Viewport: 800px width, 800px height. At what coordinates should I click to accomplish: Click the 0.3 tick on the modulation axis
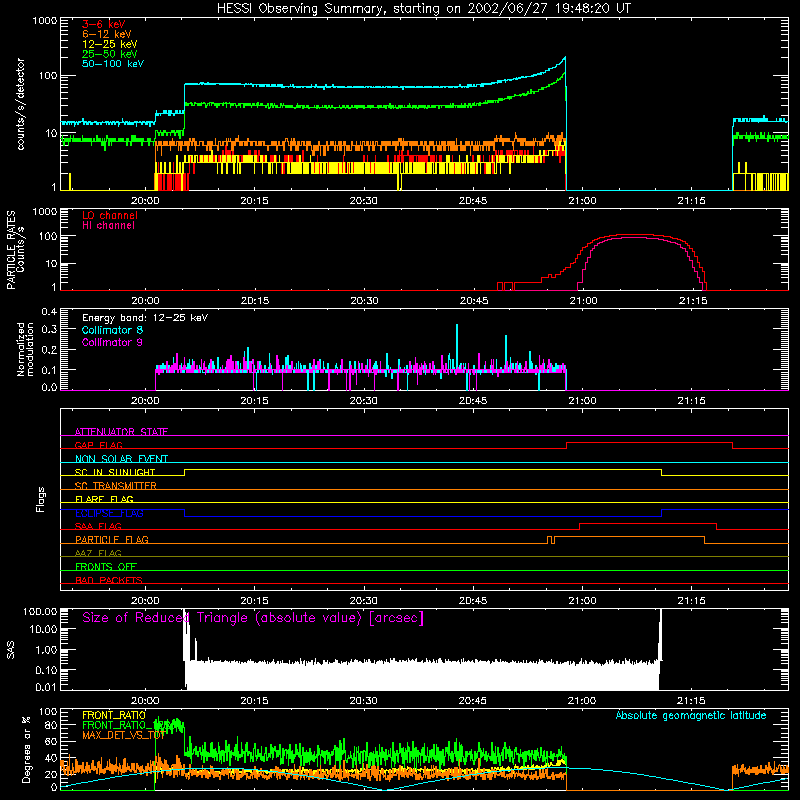click(x=49, y=330)
